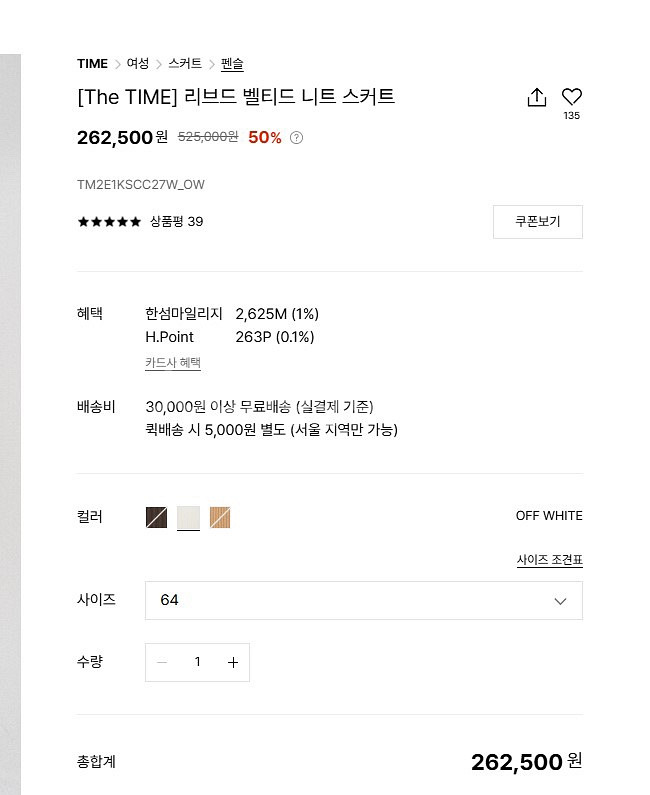Viewport: 650px width, 795px height.
Task: Select the beige striped color swatch
Action: 220,517
